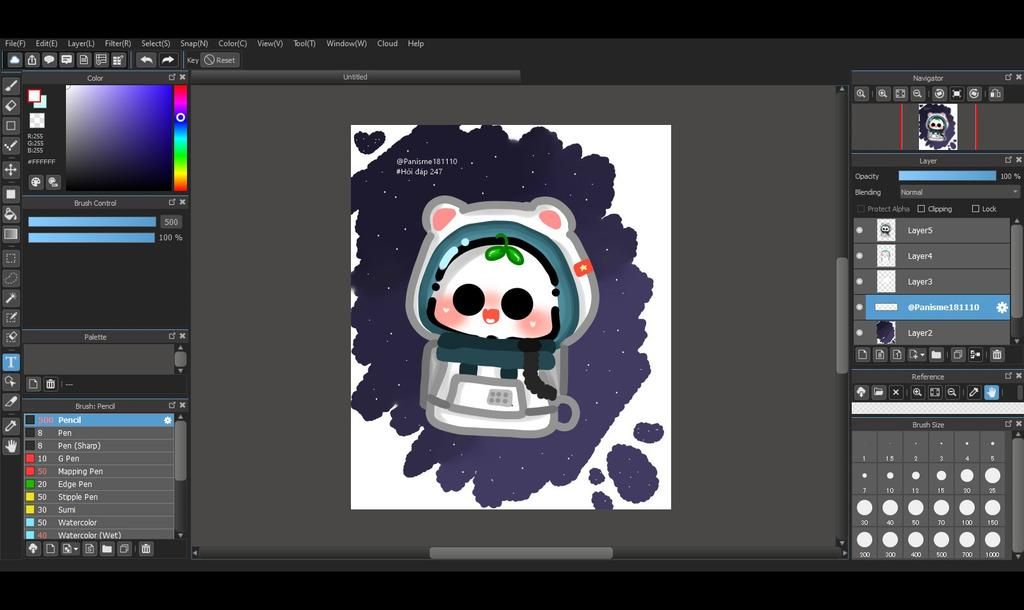Undock the Palette panel

(x=172, y=336)
